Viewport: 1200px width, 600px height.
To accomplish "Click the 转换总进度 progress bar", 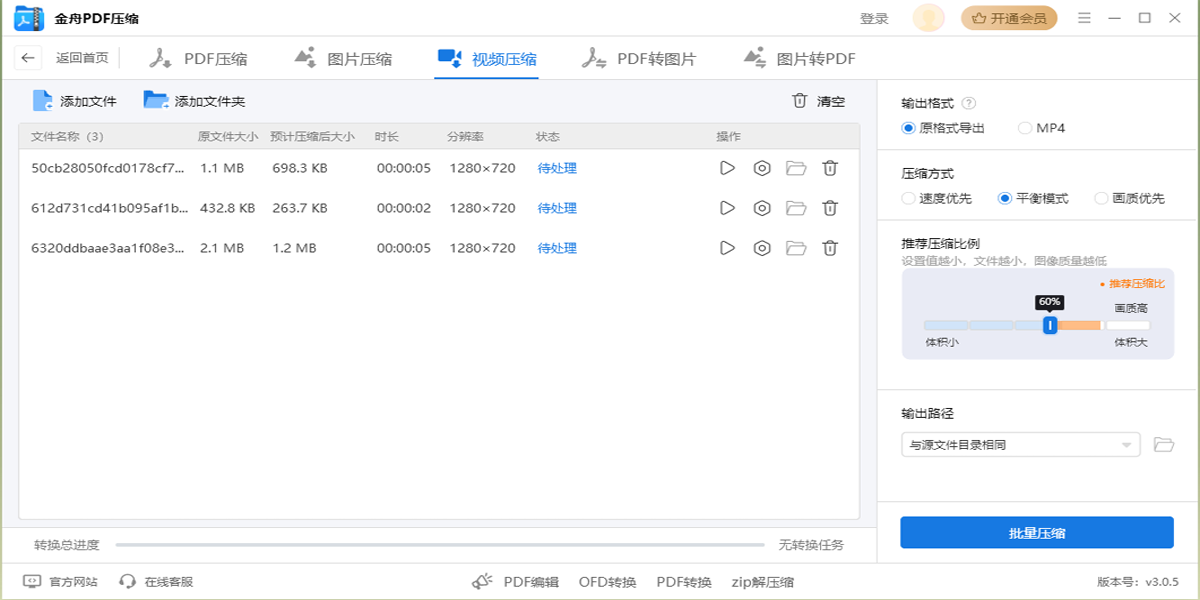I will 440,545.
